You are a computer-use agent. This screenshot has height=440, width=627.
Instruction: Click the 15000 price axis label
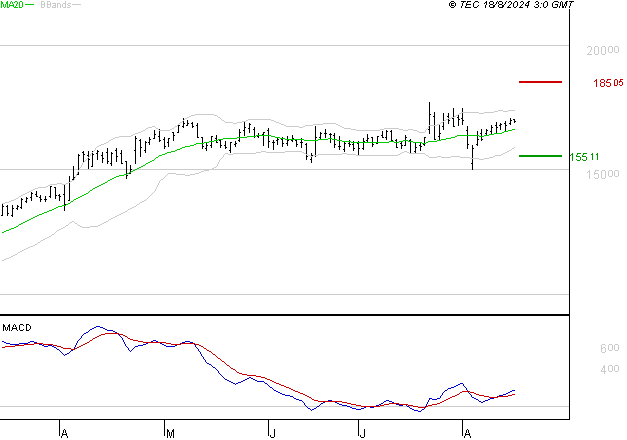tap(603, 174)
